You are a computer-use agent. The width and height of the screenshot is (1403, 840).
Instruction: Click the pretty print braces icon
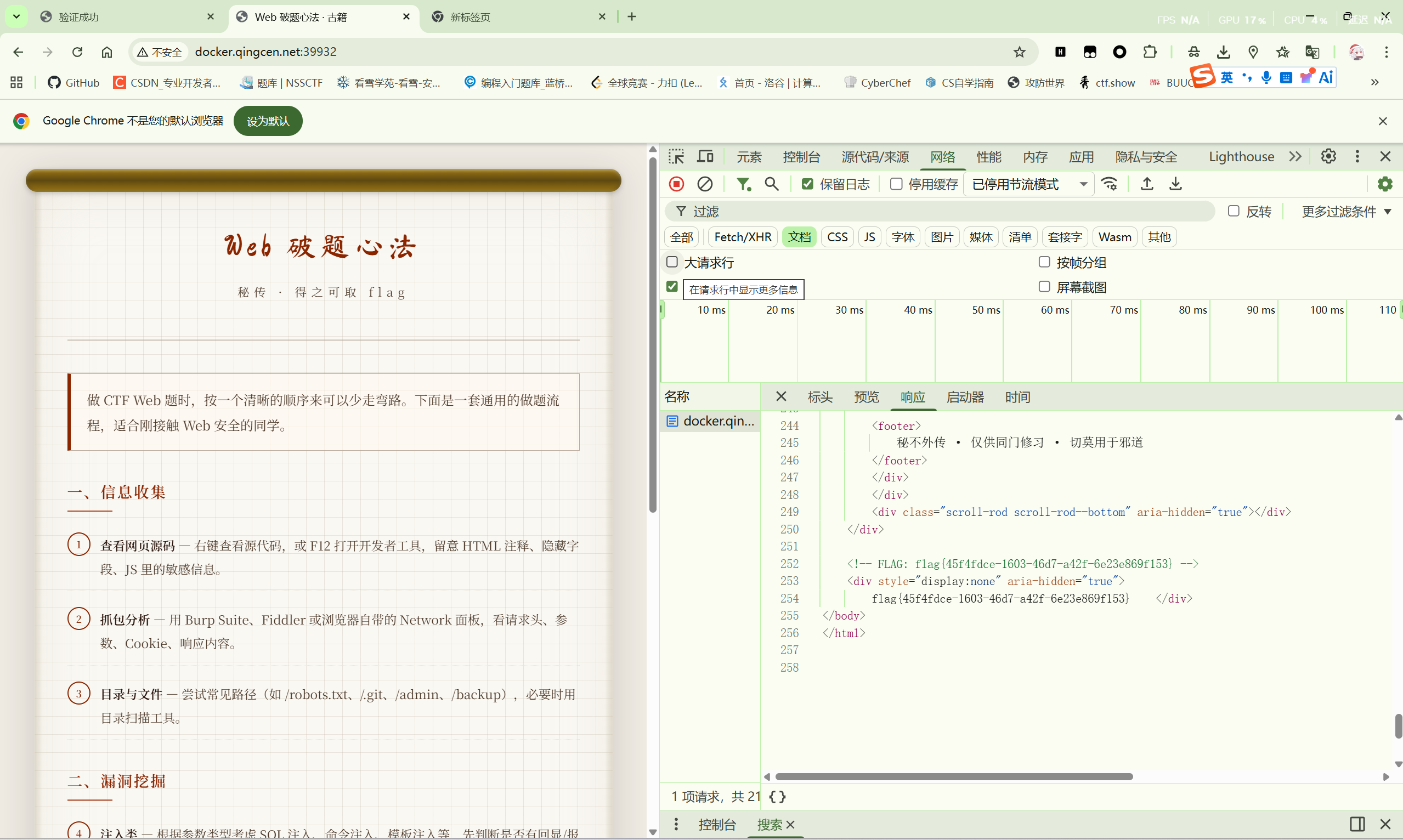[777, 797]
